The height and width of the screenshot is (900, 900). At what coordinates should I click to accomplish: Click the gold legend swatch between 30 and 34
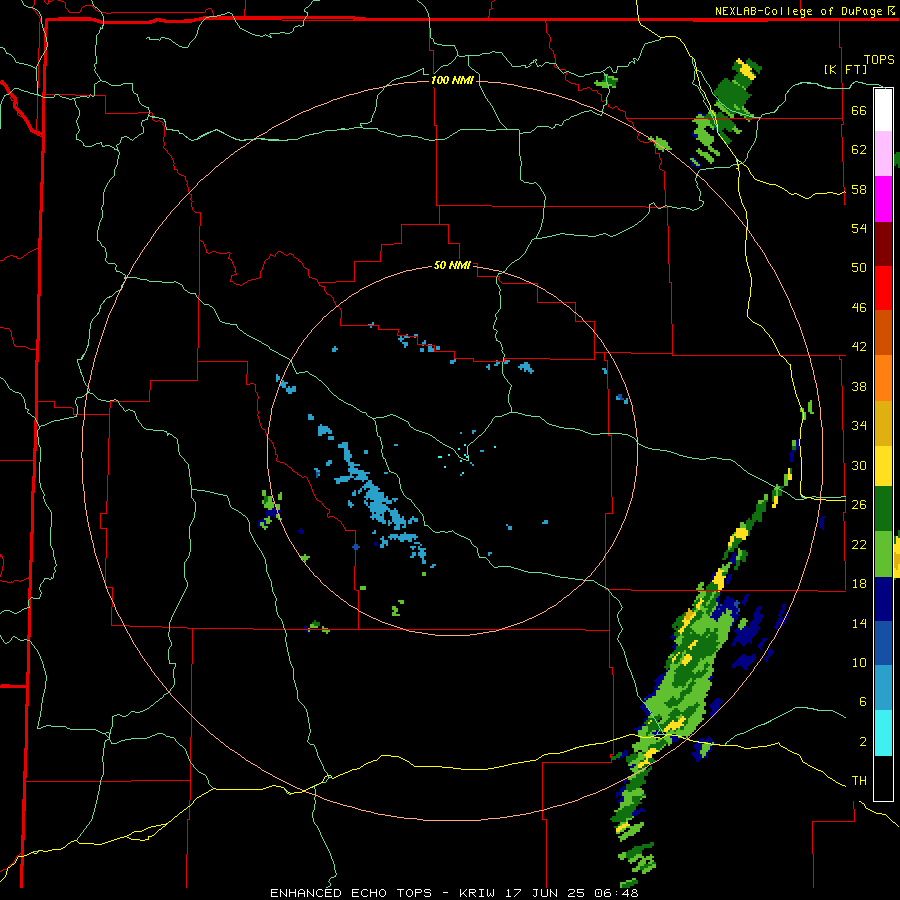pos(883,423)
